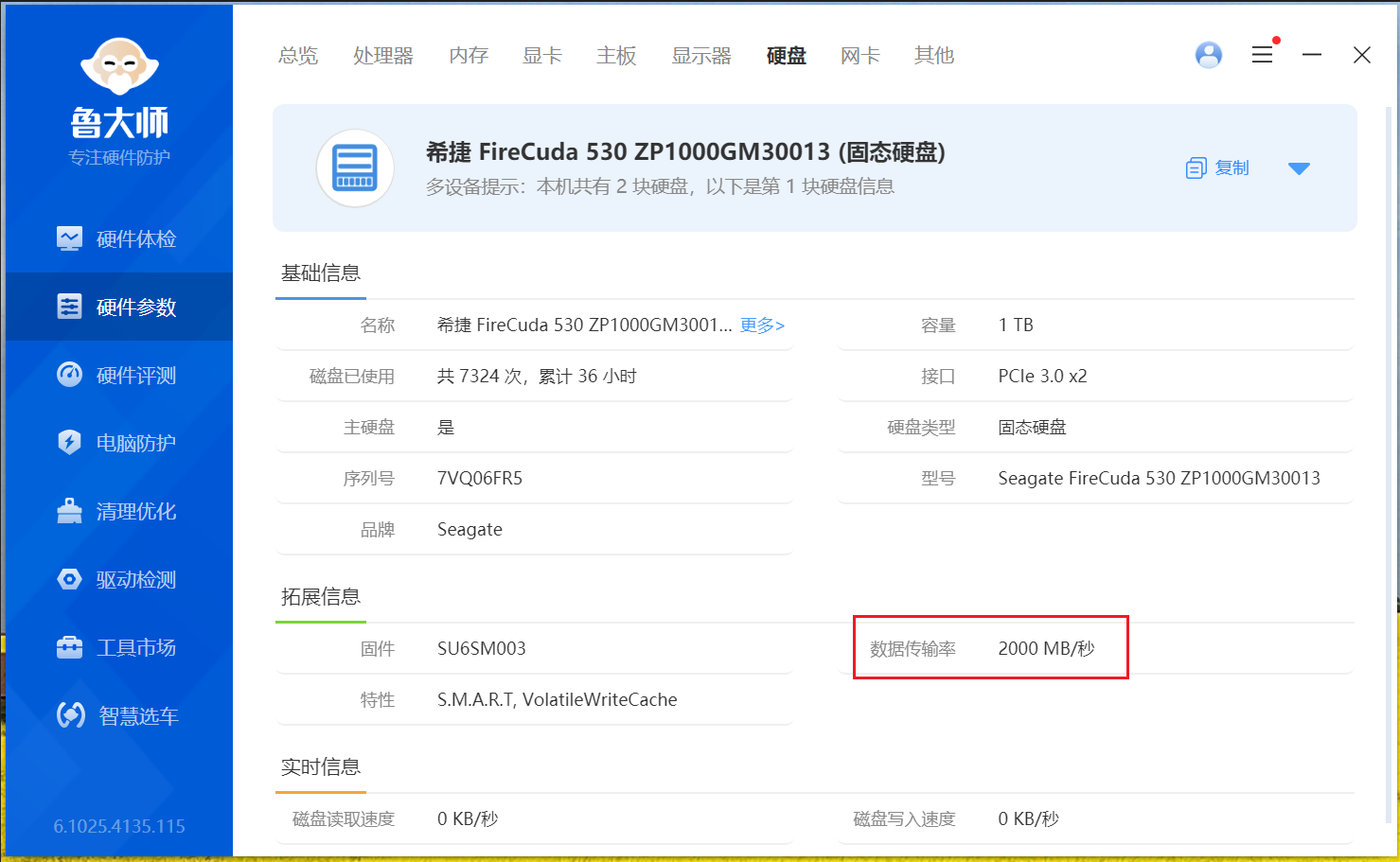The width and height of the screenshot is (1400, 862).
Task: Switch to the 其他 tab
Action: 934,56
